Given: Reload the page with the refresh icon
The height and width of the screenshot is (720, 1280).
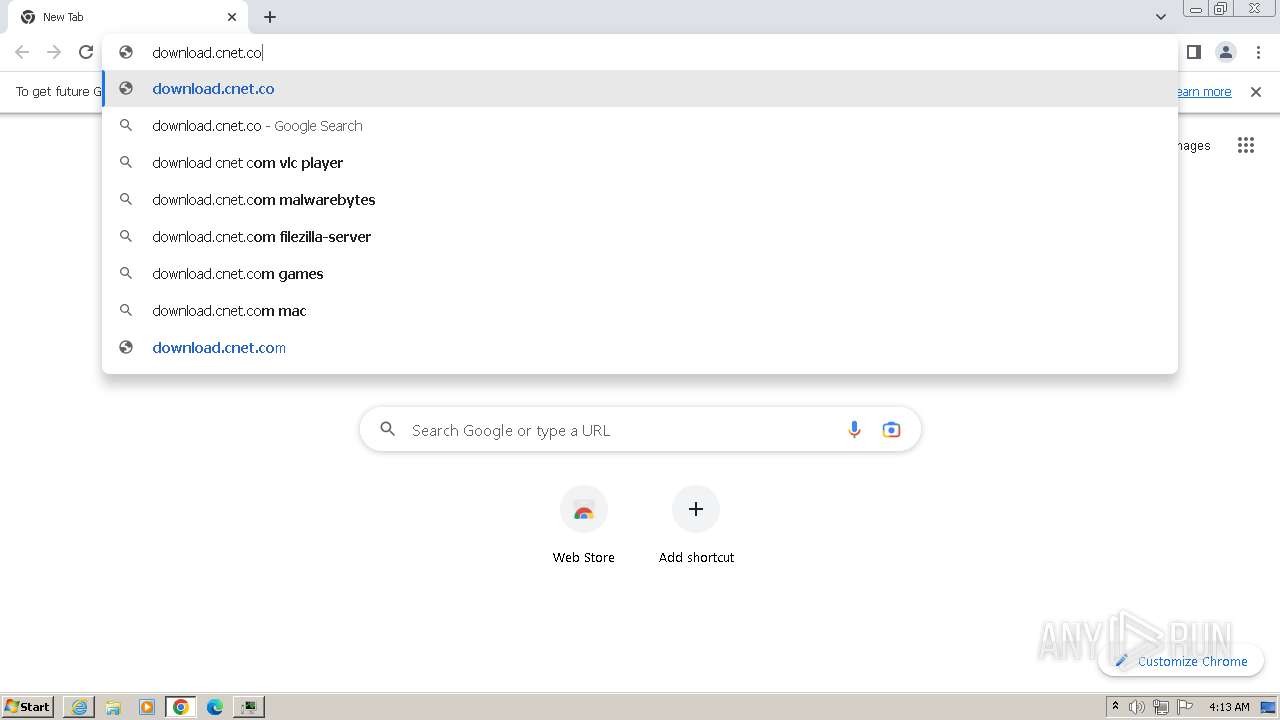Looking at the screenshot, I should [x=86, y=52].
